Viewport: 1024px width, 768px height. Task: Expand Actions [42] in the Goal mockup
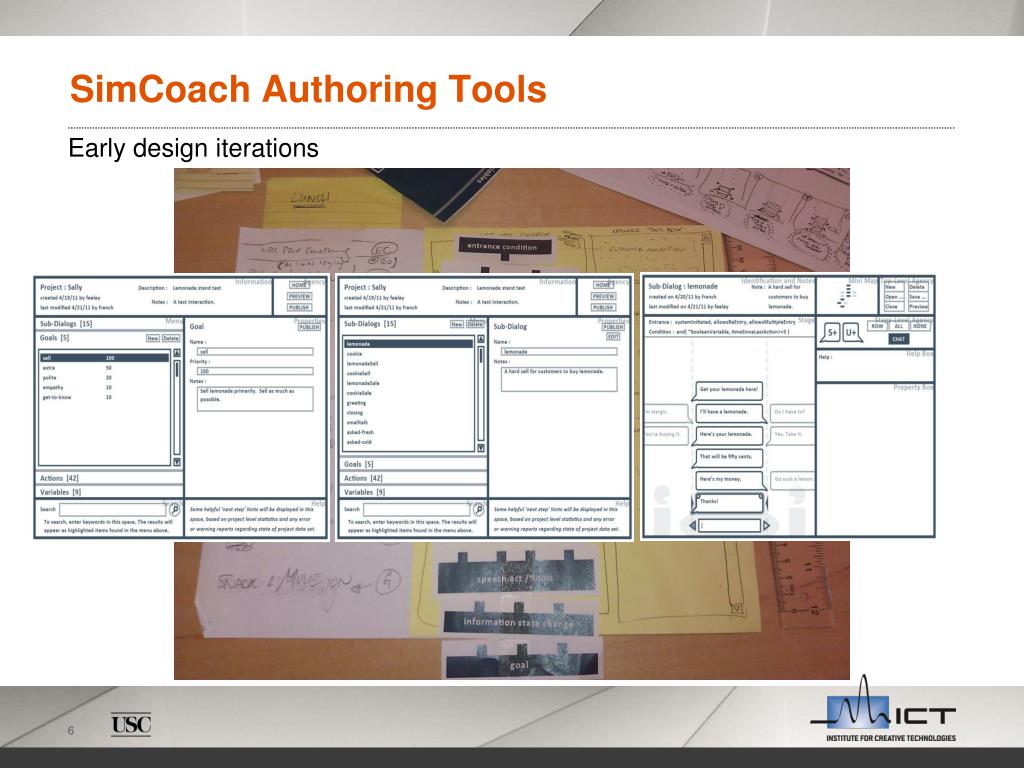(x=108, y=478)
